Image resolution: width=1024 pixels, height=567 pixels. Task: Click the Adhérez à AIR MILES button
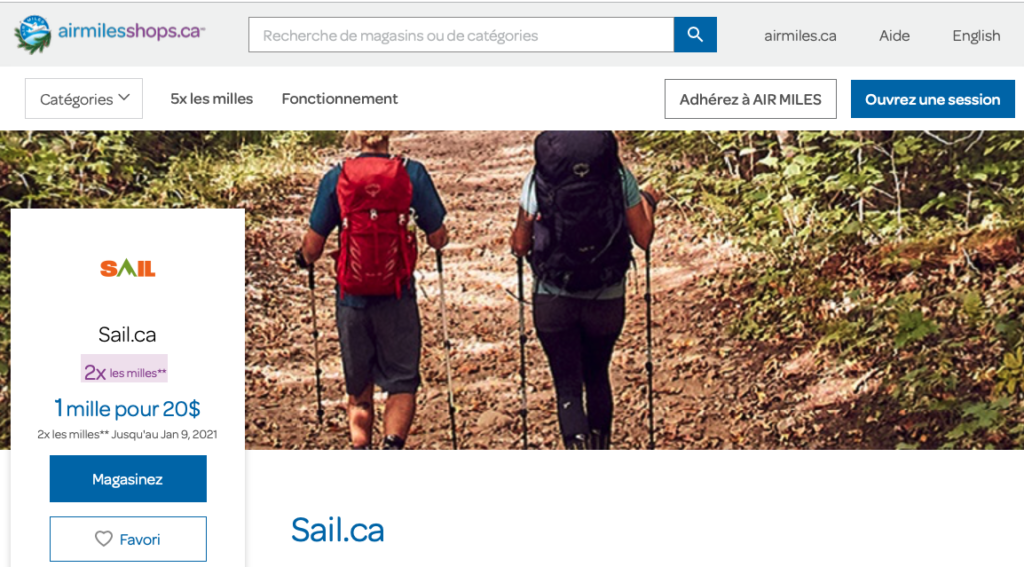750,99
